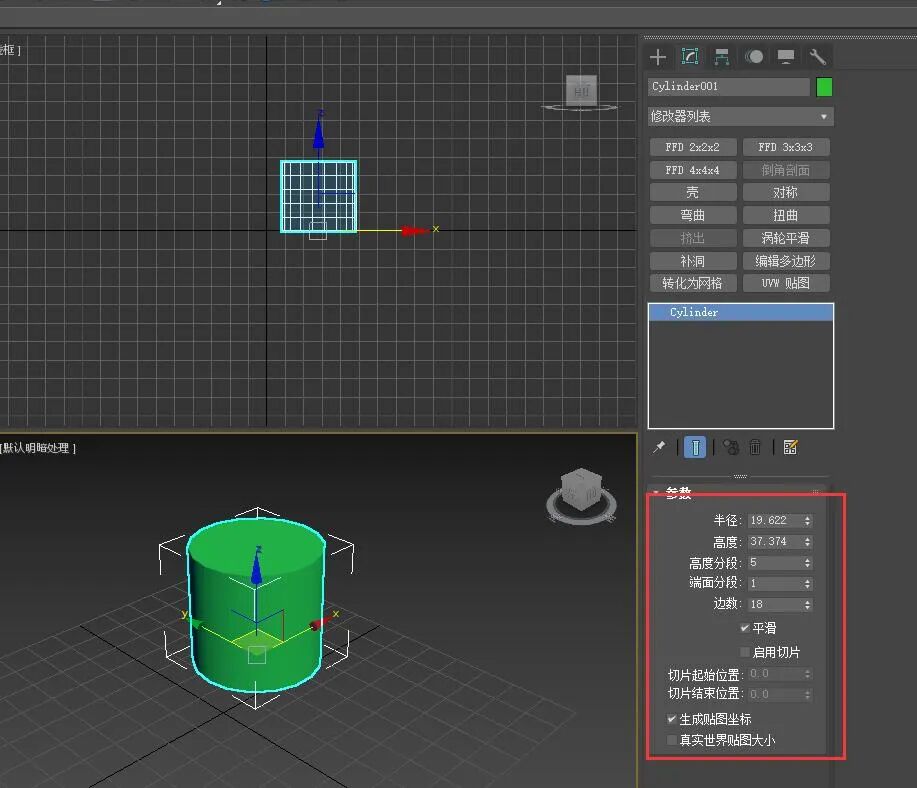The width and height of the screenshot is (917, 788).
Task: Enable the 真实世界贴图大小 checkbox
Action: (x=672, y=740)
